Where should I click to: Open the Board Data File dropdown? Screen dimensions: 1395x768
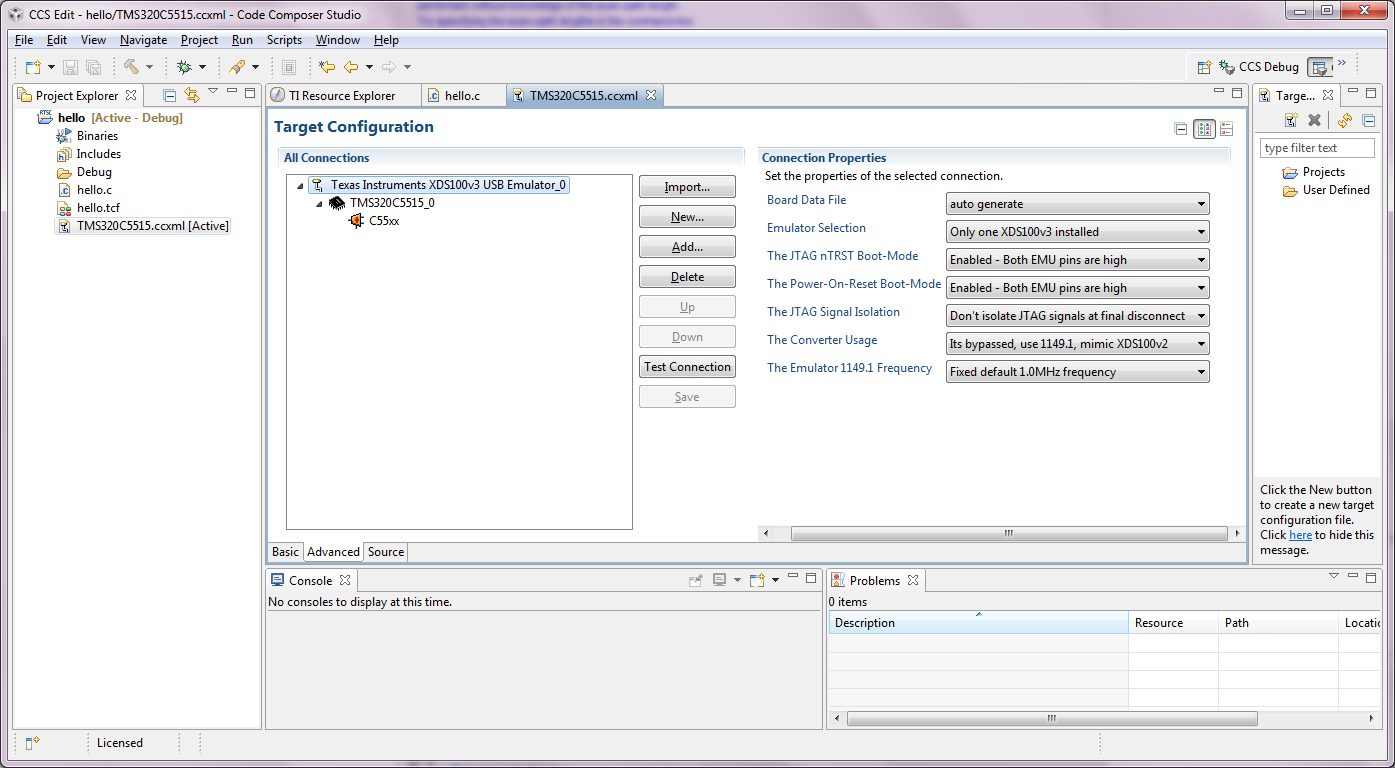click(1078, 204)
